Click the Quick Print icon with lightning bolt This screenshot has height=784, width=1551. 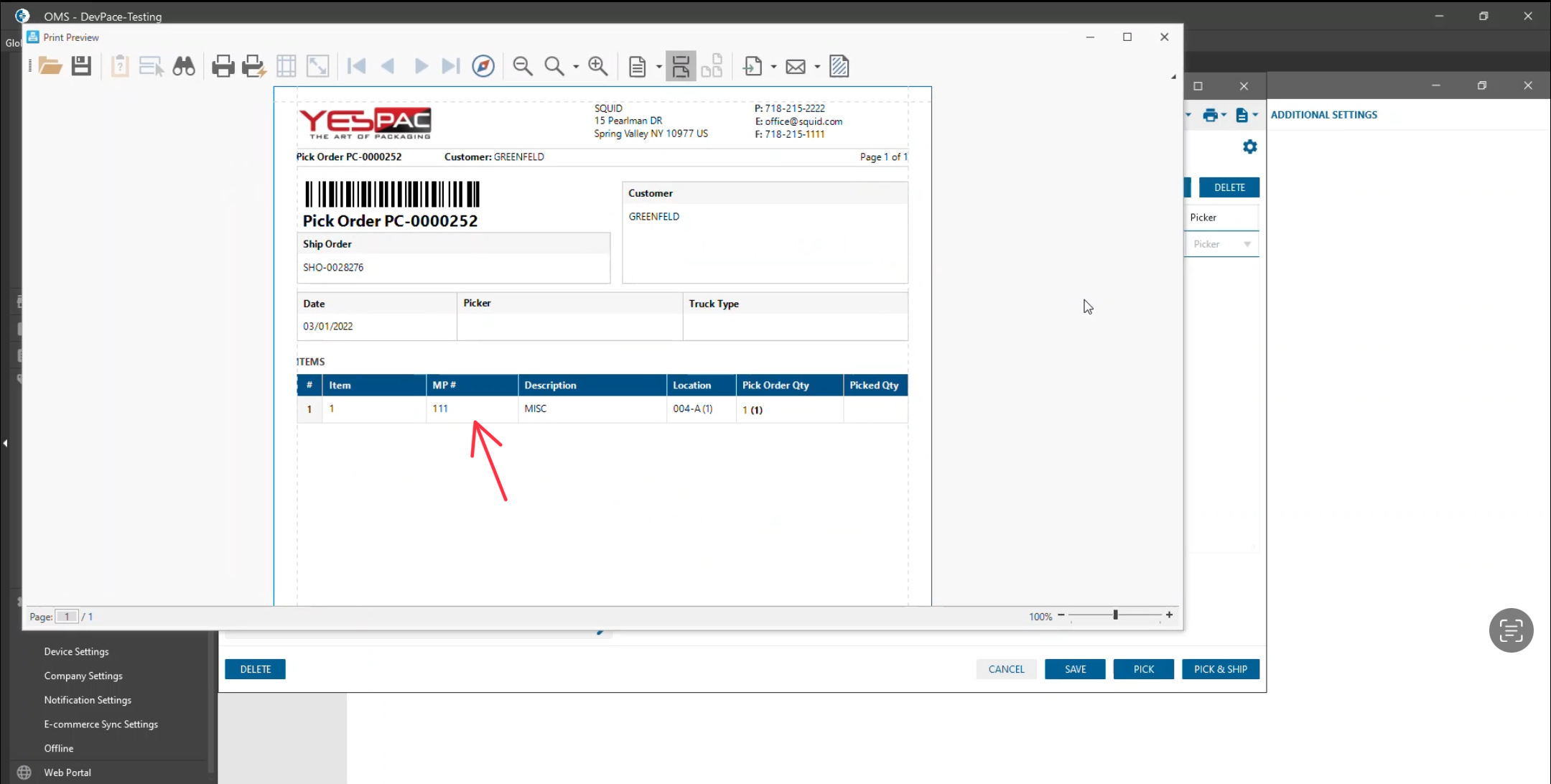point(253,67)
